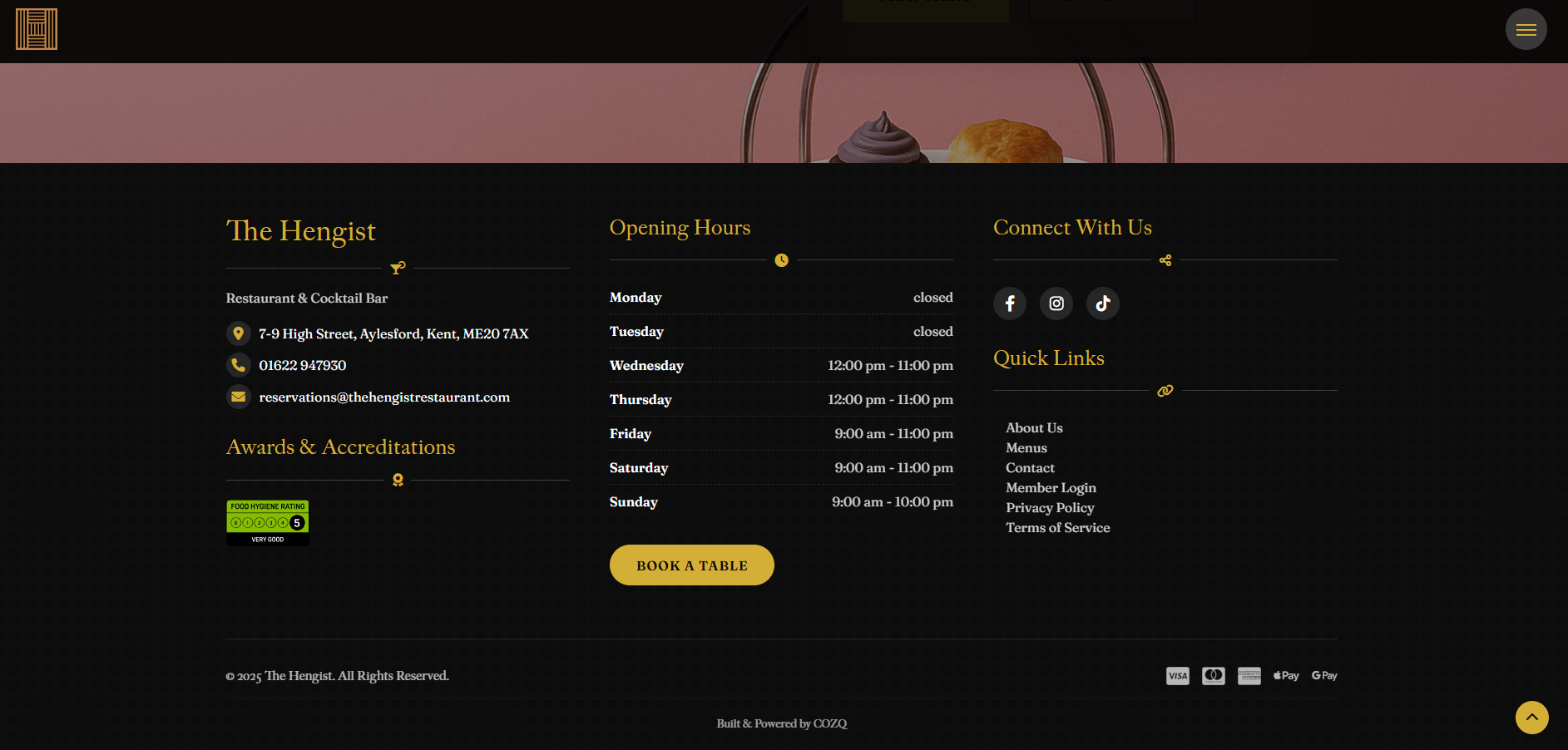View the Privacy Policy link
Viewport: 1568px width, 750px height.
(1050, 508)
